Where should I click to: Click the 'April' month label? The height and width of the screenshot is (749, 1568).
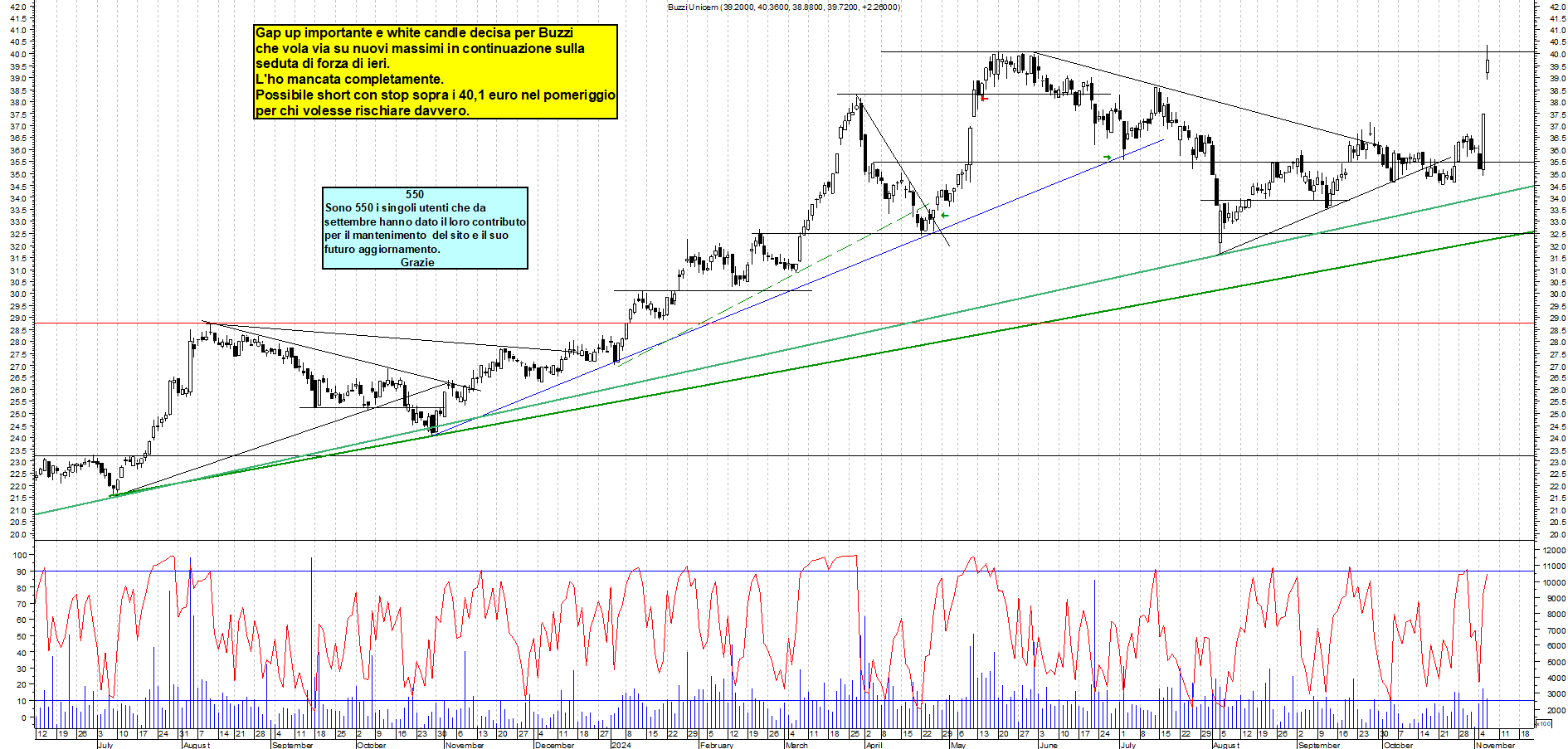[x=874, y=745]
